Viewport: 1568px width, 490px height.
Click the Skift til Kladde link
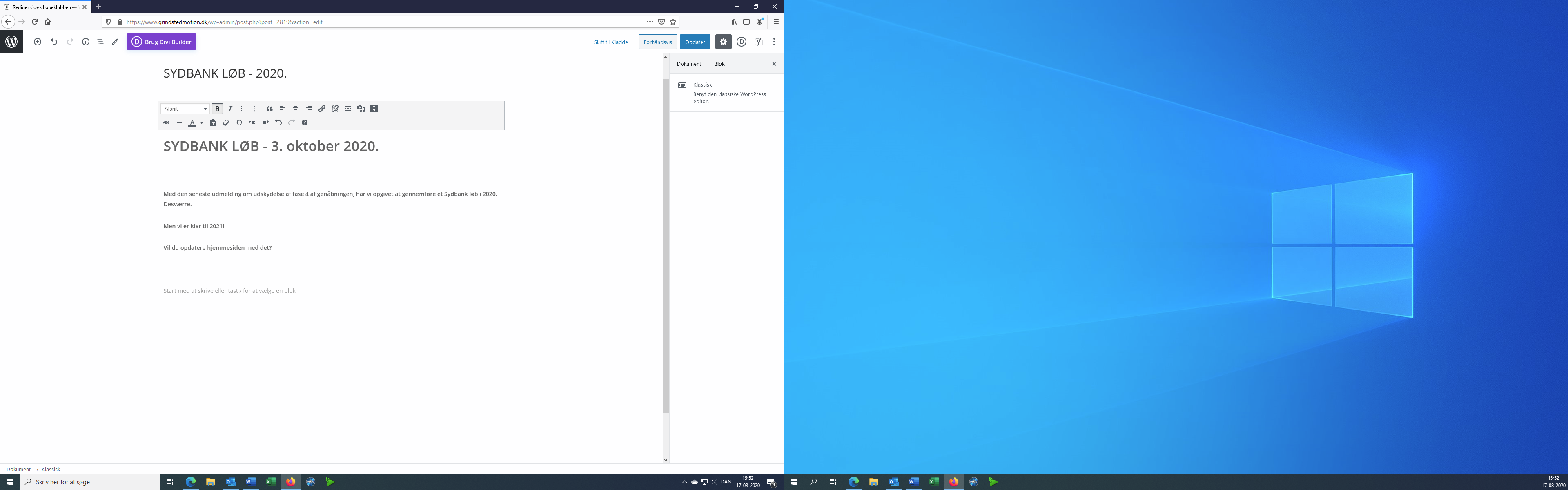click(610, 42)
